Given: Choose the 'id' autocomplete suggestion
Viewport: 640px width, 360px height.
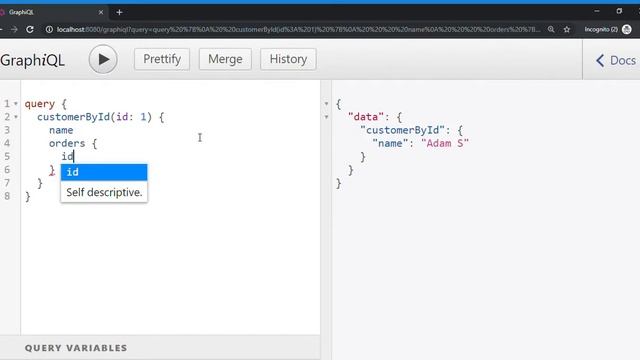Looking at the screenshot, I should [x=104, y=172].
